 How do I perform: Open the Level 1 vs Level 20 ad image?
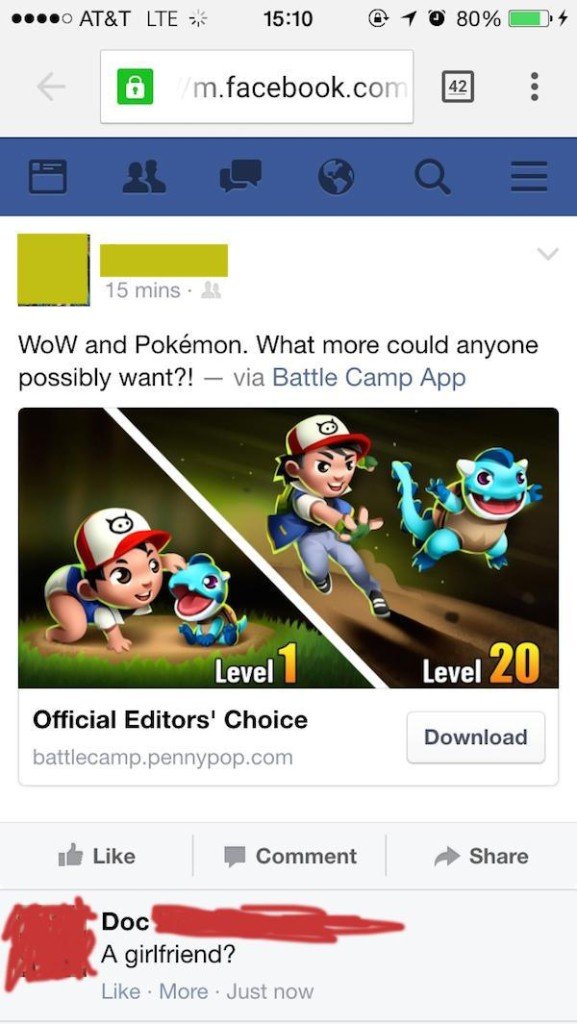point(288,547)
